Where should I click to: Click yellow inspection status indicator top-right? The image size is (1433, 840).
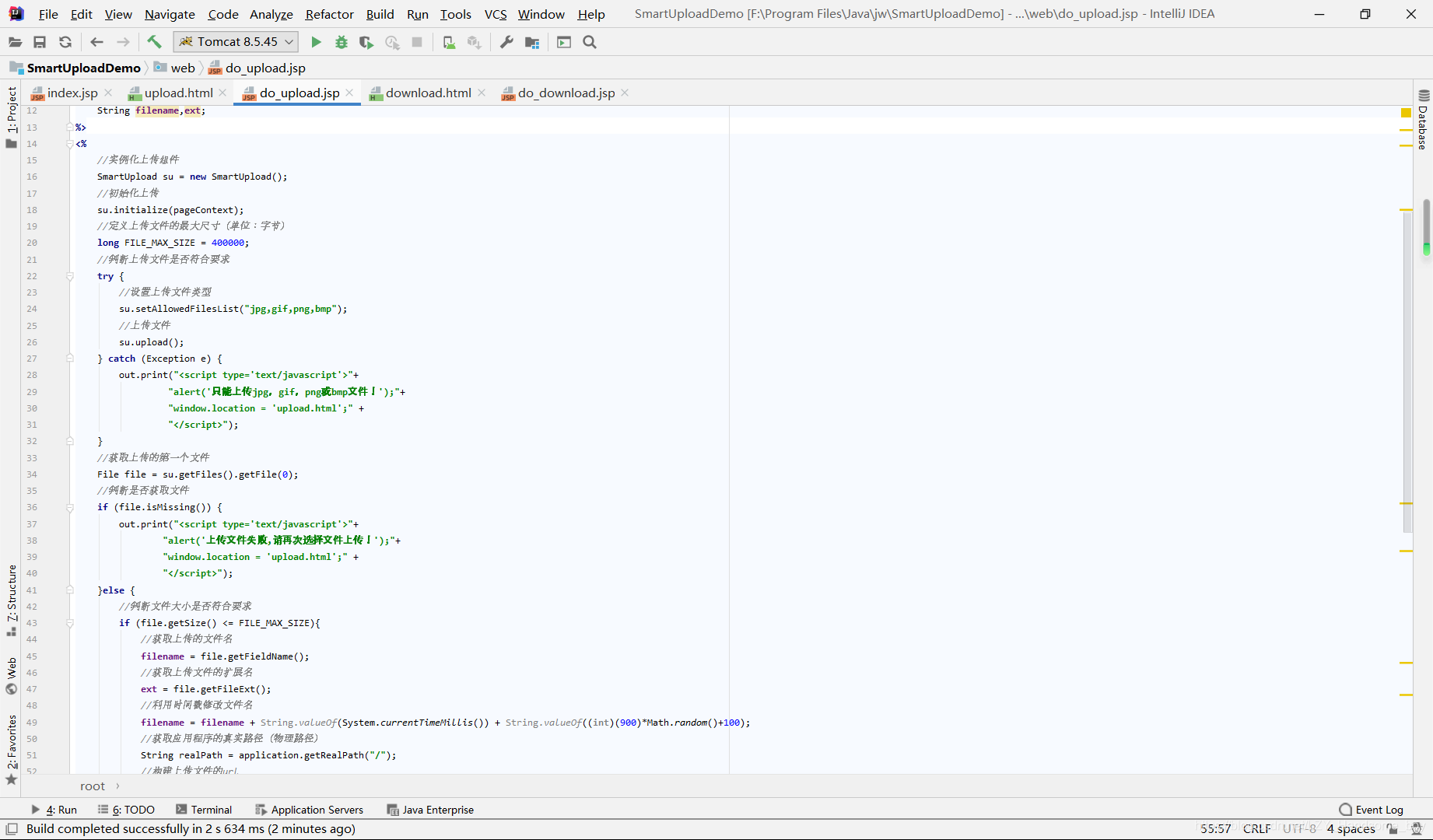click(x=1406, y=114)
